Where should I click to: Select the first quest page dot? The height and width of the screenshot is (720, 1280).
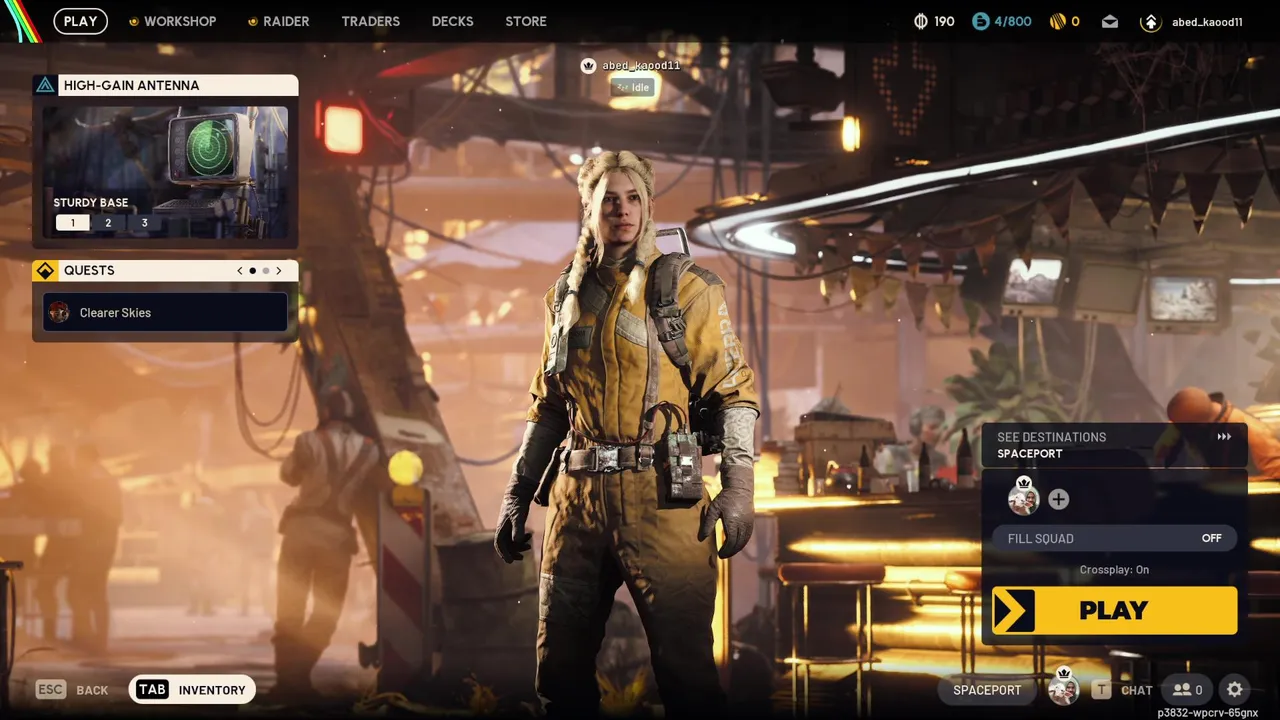[x=252, y=270]
